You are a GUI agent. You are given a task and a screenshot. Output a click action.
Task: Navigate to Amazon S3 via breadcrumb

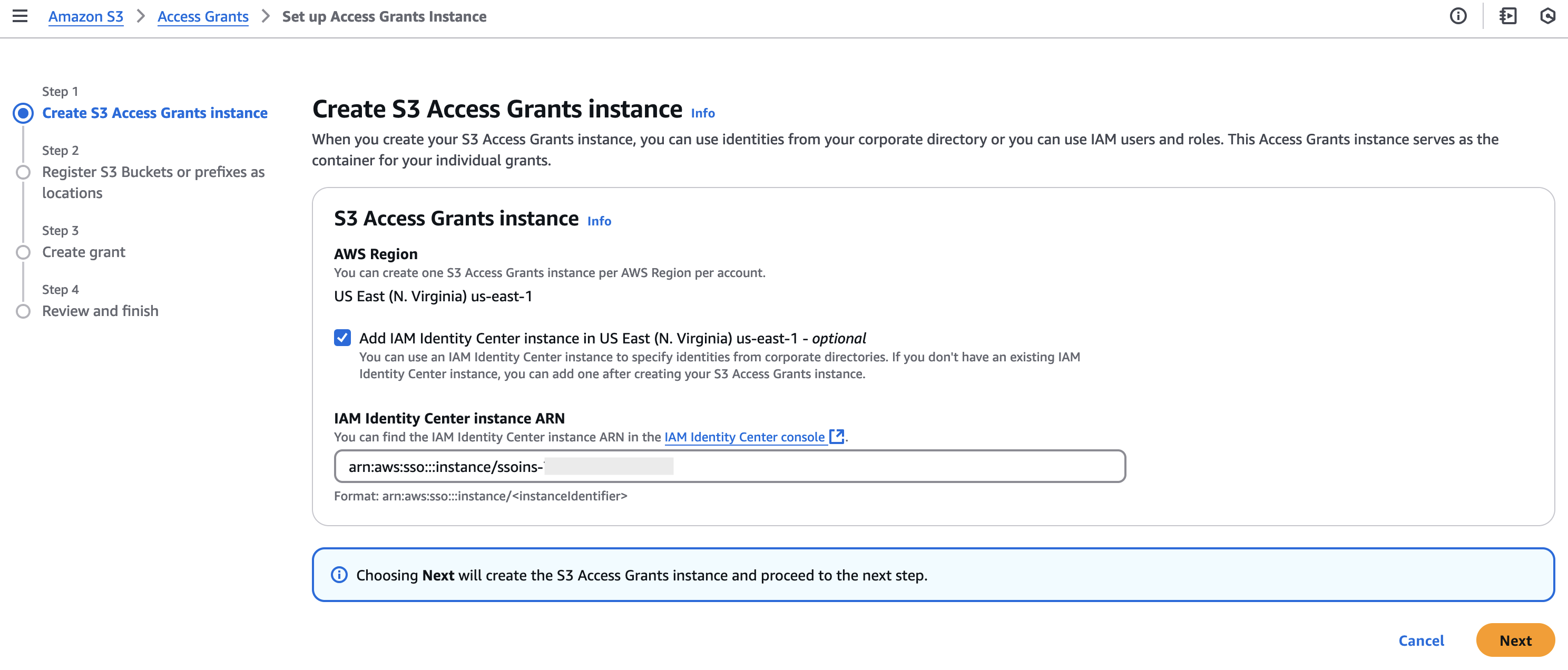(x=85, y=16)
